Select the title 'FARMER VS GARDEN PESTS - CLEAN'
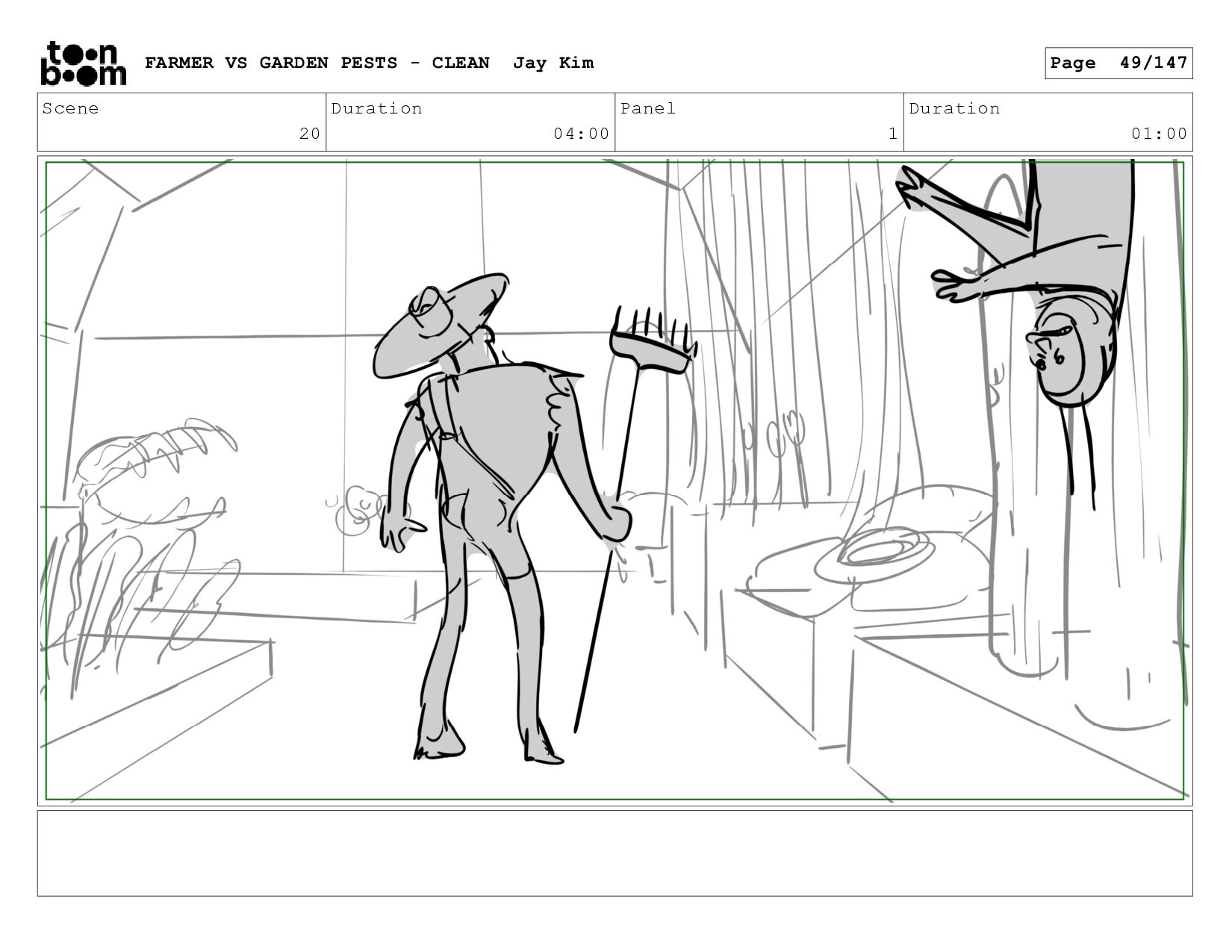 [x=317, y=63]
